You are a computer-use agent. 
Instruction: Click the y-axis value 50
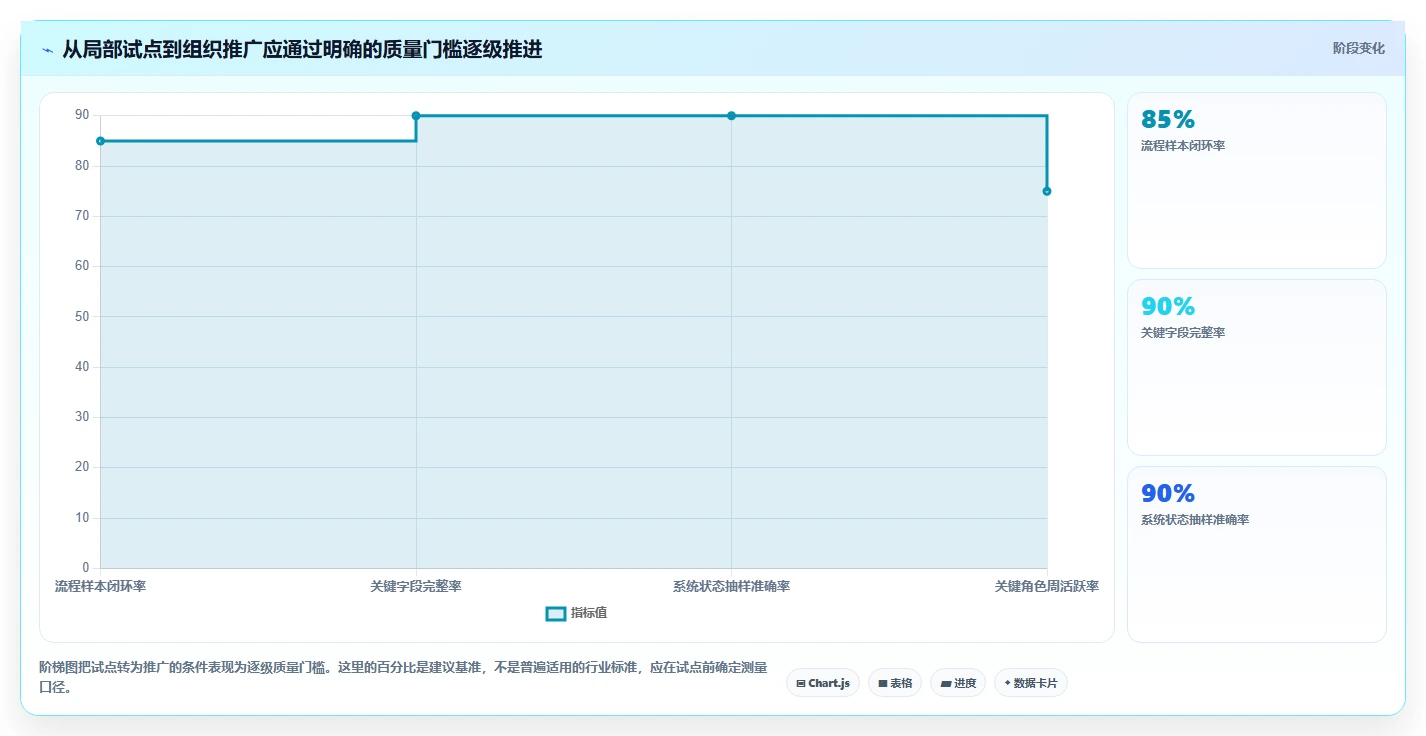tap(82, 317)
